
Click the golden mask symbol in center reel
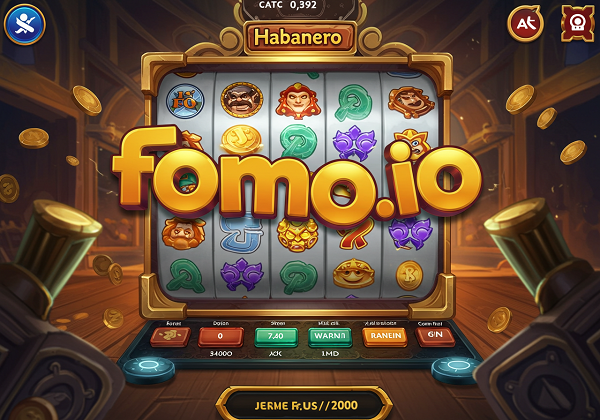[x=297, y=235]
